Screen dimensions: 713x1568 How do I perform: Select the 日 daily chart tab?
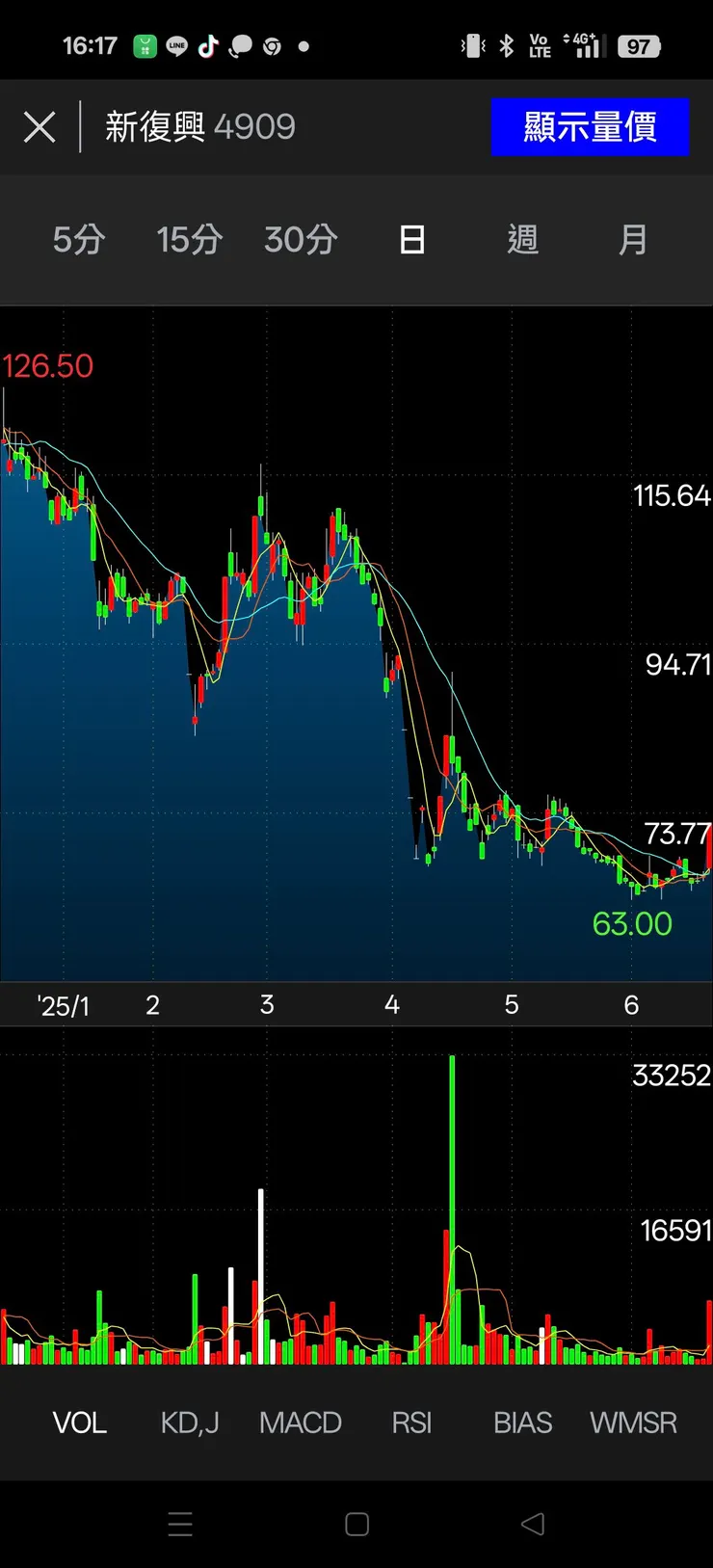pyautogui.click(x=411, y=239)
